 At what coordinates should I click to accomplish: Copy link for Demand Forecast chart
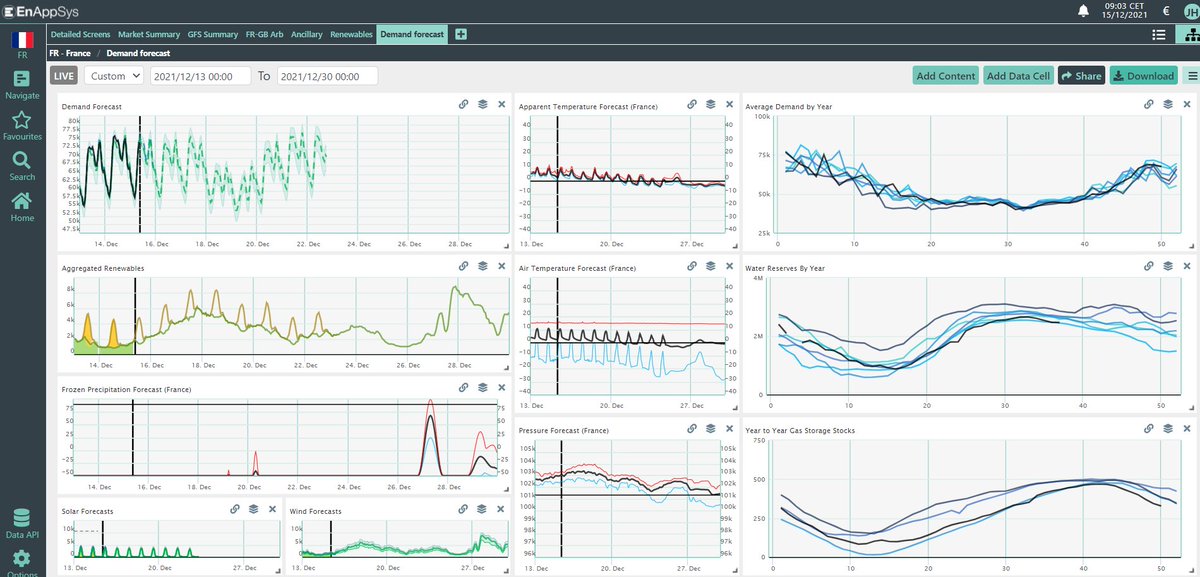[464, 104]
